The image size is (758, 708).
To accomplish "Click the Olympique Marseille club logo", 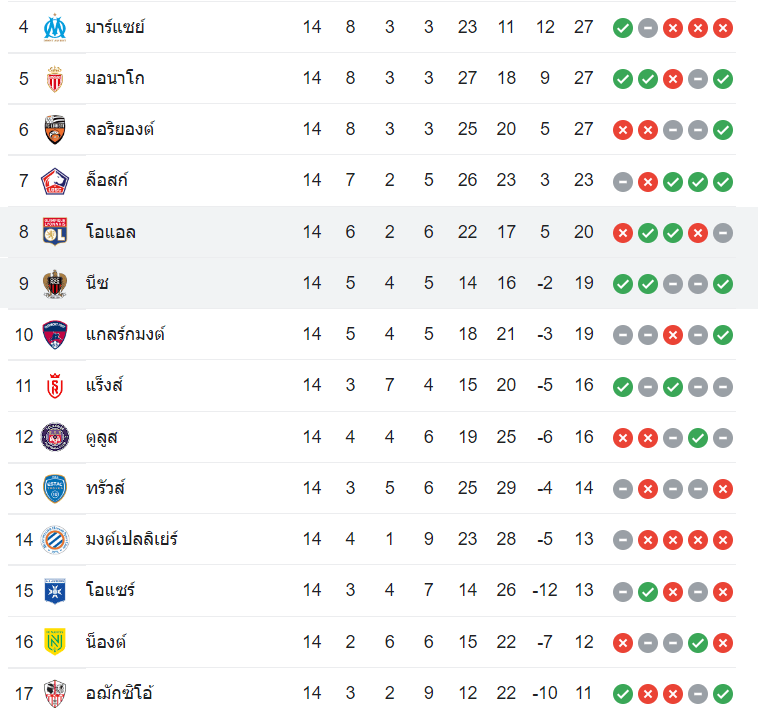I will (55, 27).
